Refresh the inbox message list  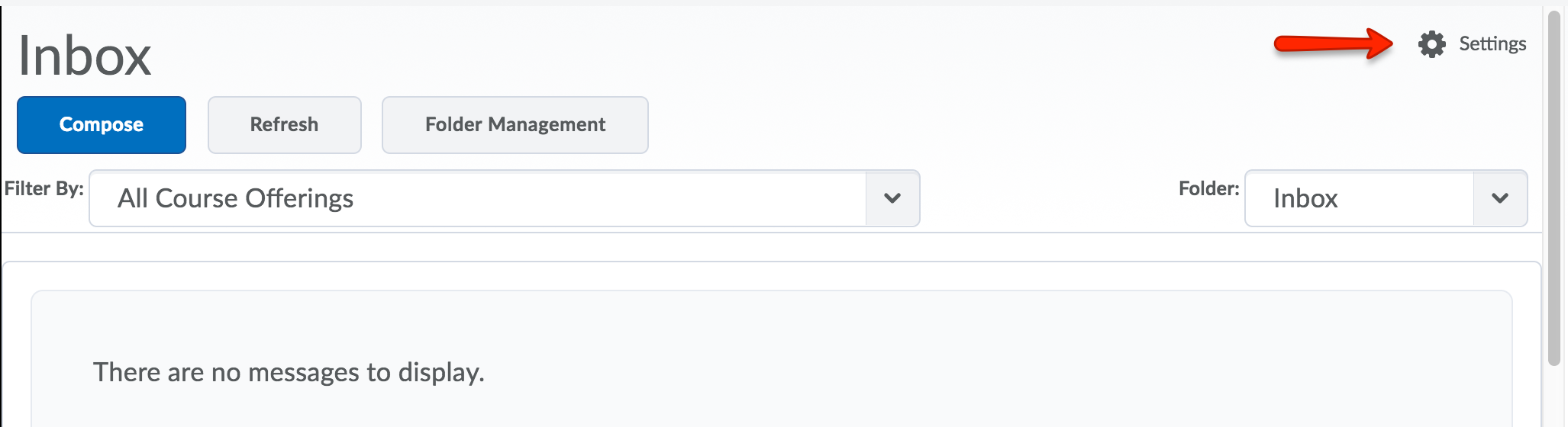coord(284,125)
